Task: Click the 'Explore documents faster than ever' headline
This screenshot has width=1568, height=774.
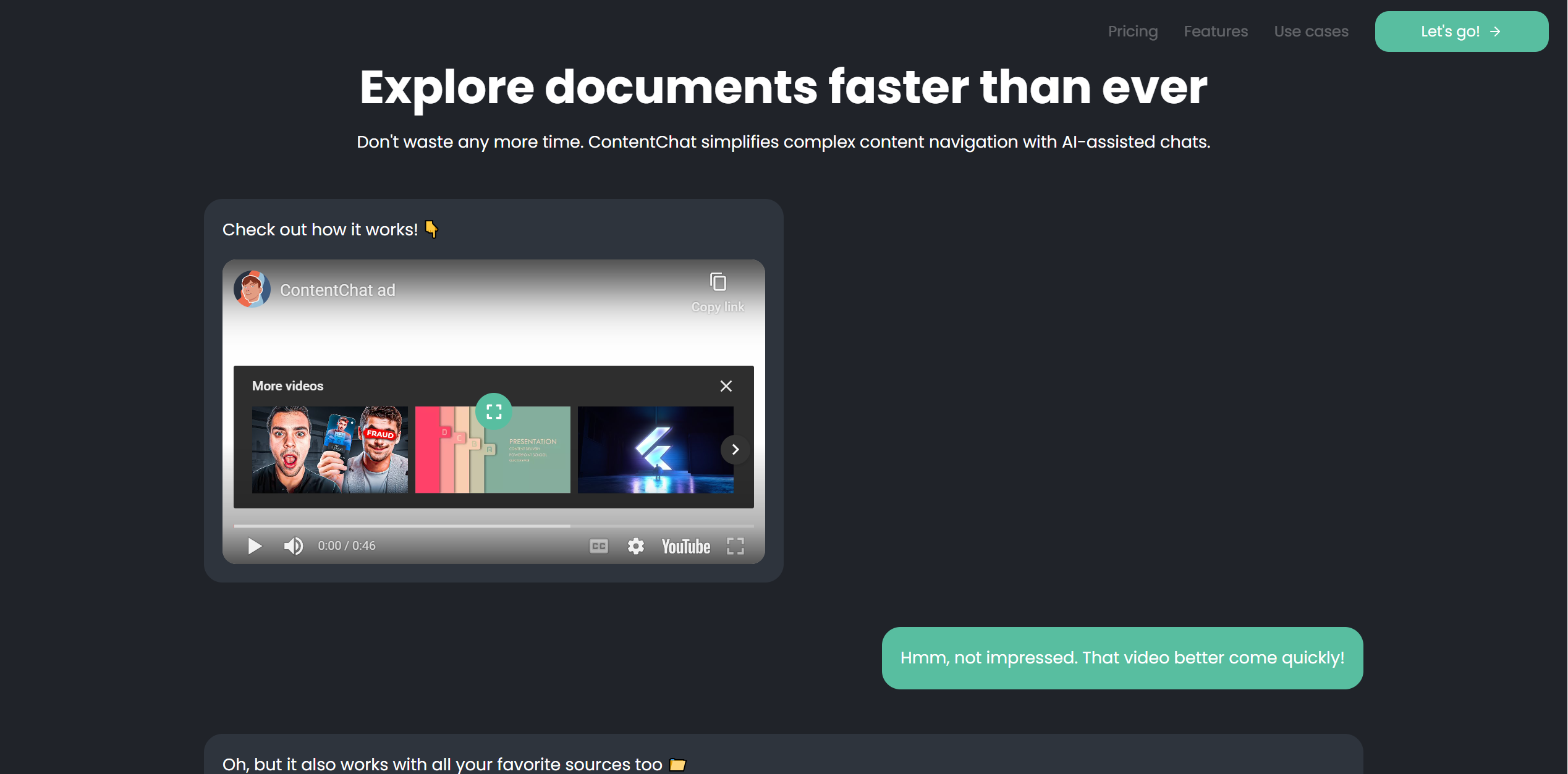Action: click(x=783, y=88)
